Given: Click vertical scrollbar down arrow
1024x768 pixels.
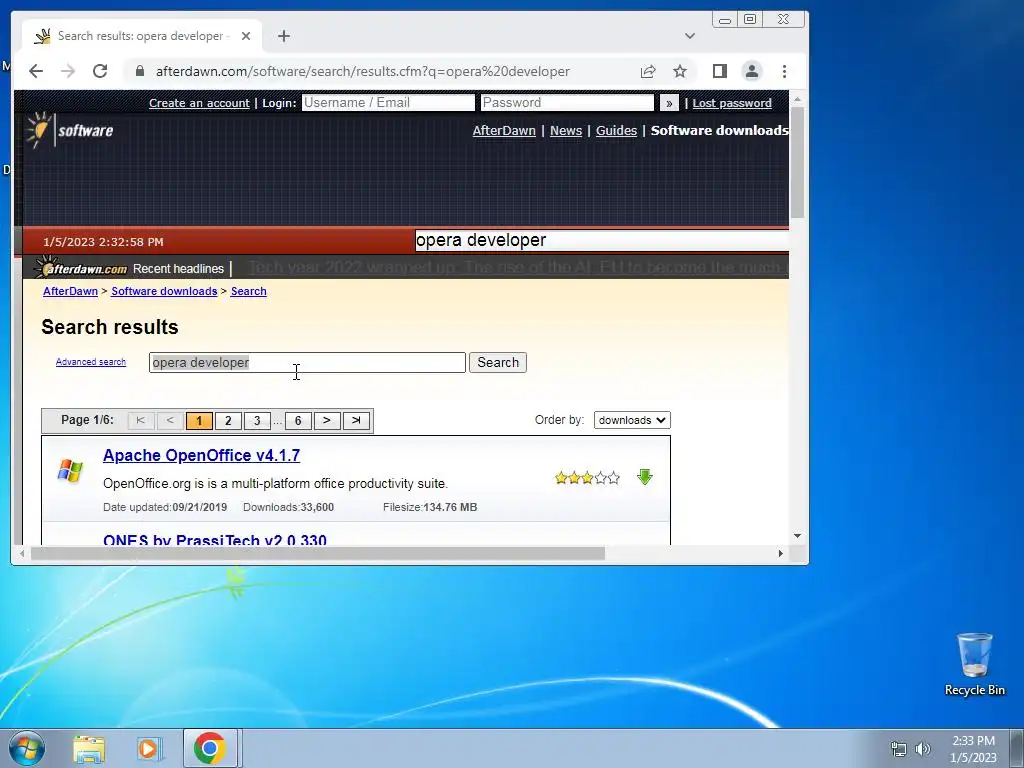Looking at the screenshot, I should click(797, 536).
